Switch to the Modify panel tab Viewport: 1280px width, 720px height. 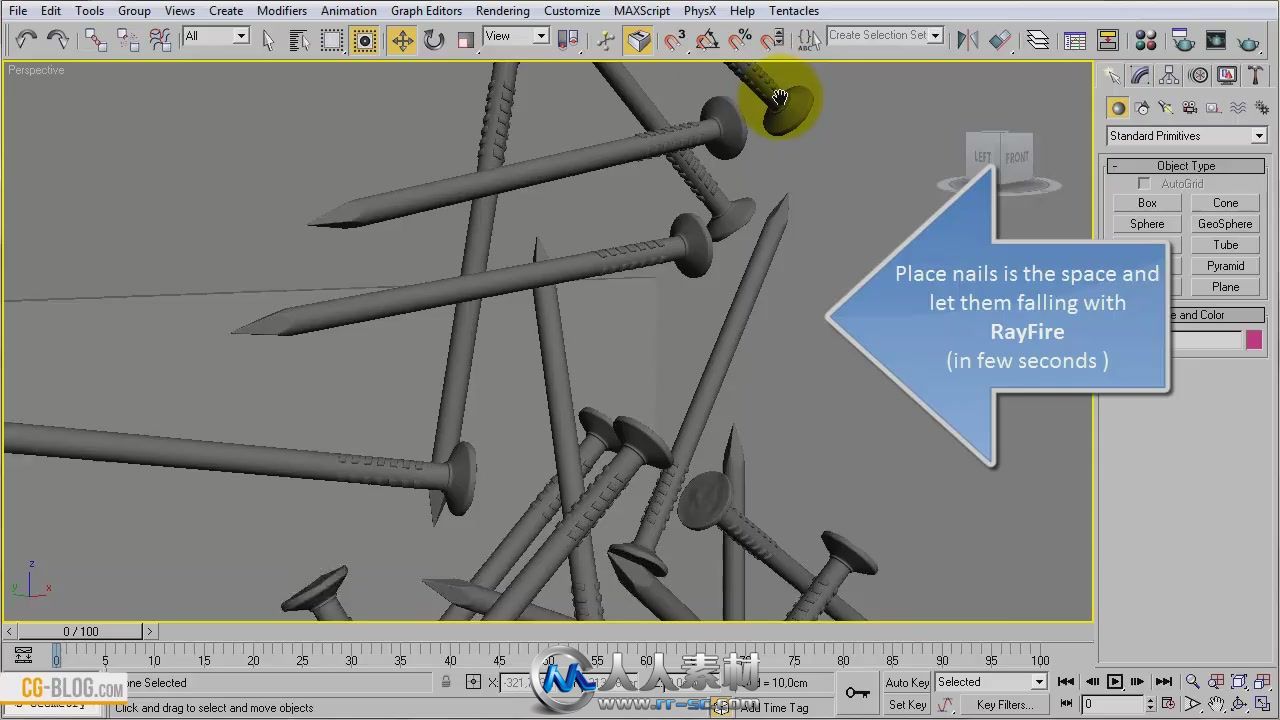pyautogui.click(x=1140, y=76)
